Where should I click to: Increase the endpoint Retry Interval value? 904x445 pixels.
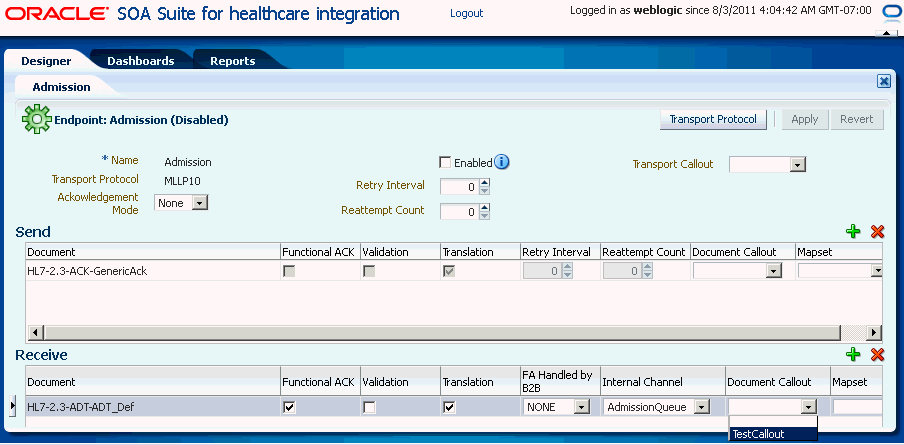click(485, 182)
